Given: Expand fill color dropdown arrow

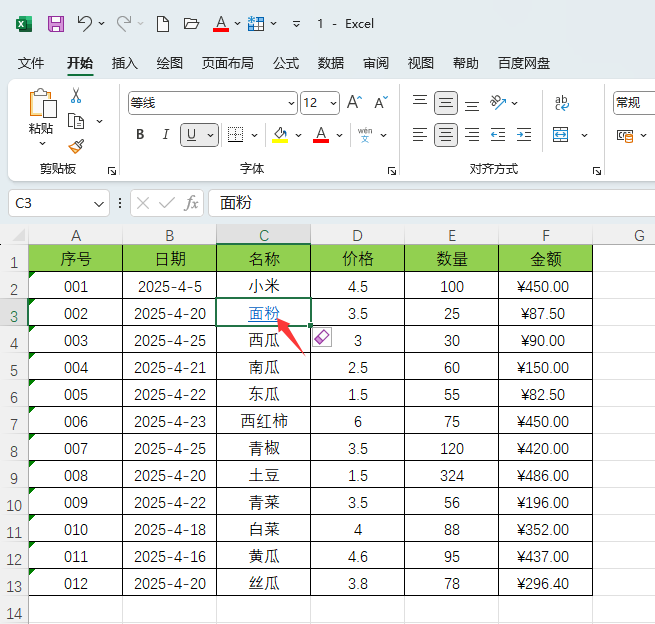Looking at the screenshot, I should pos(298,135).
